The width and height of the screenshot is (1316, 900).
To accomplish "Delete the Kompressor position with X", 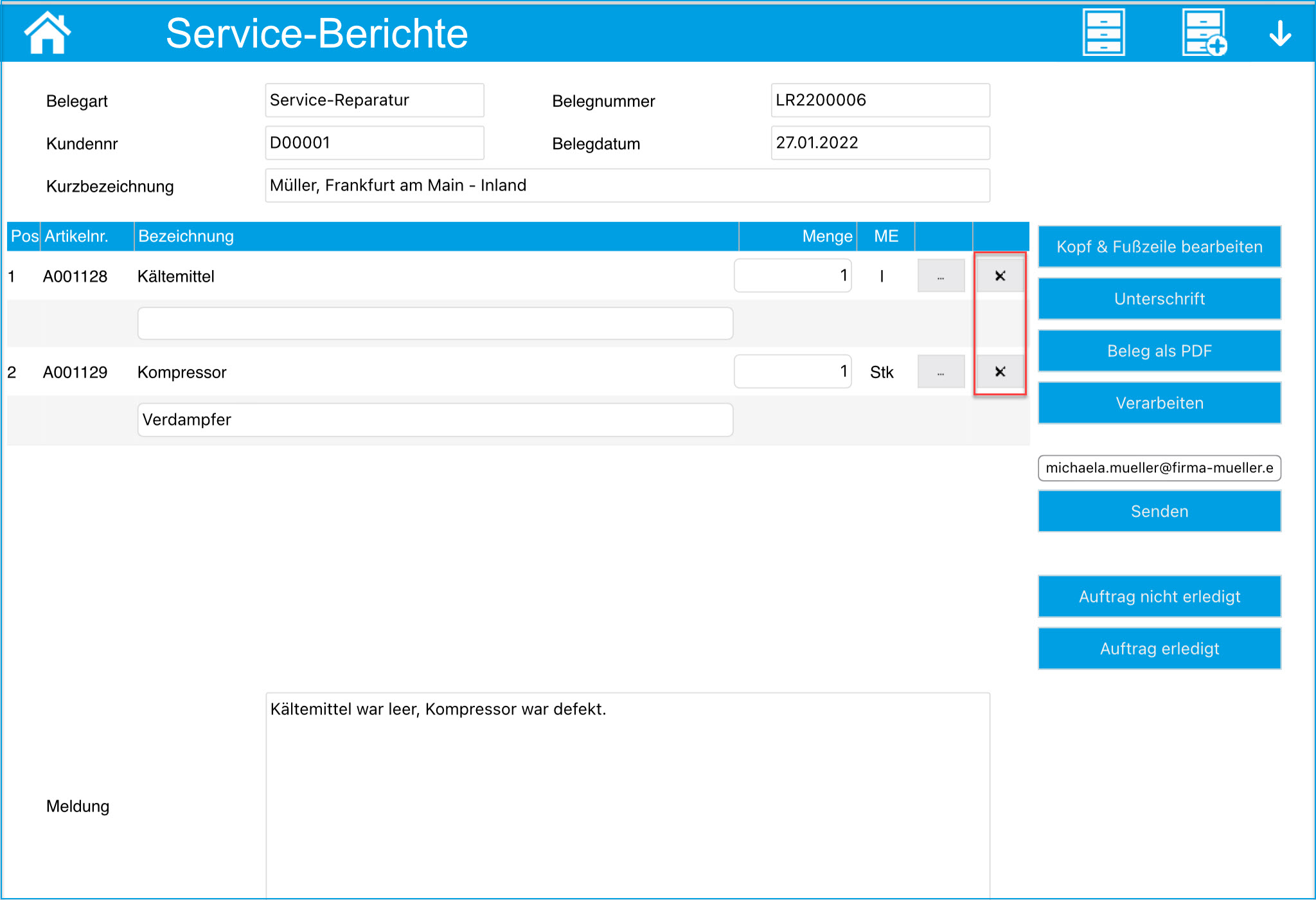I will click(x=1000, y=372).
